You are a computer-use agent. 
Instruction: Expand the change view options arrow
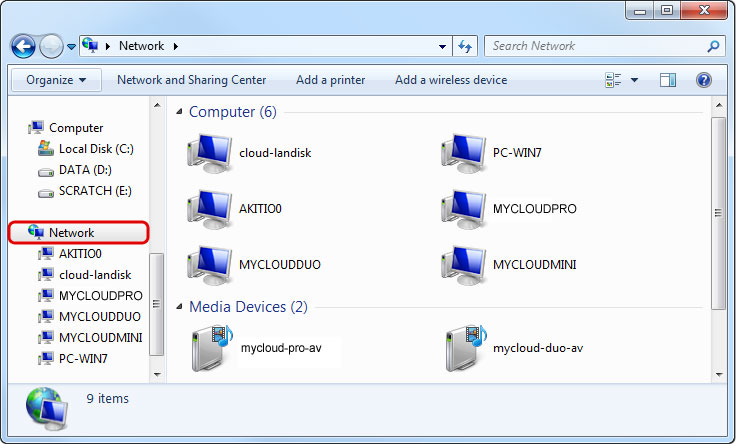(635, 80)
